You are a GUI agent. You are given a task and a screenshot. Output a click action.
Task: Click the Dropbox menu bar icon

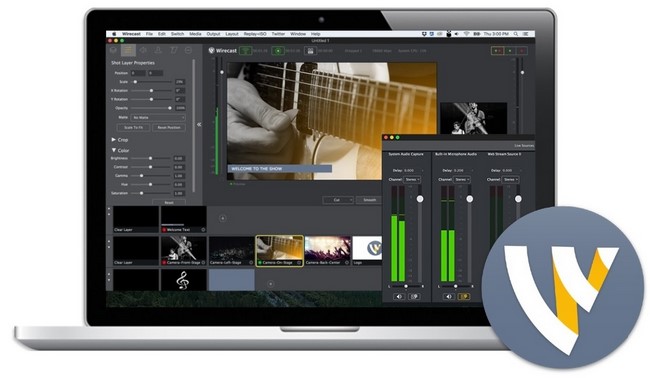click(424, 34)
